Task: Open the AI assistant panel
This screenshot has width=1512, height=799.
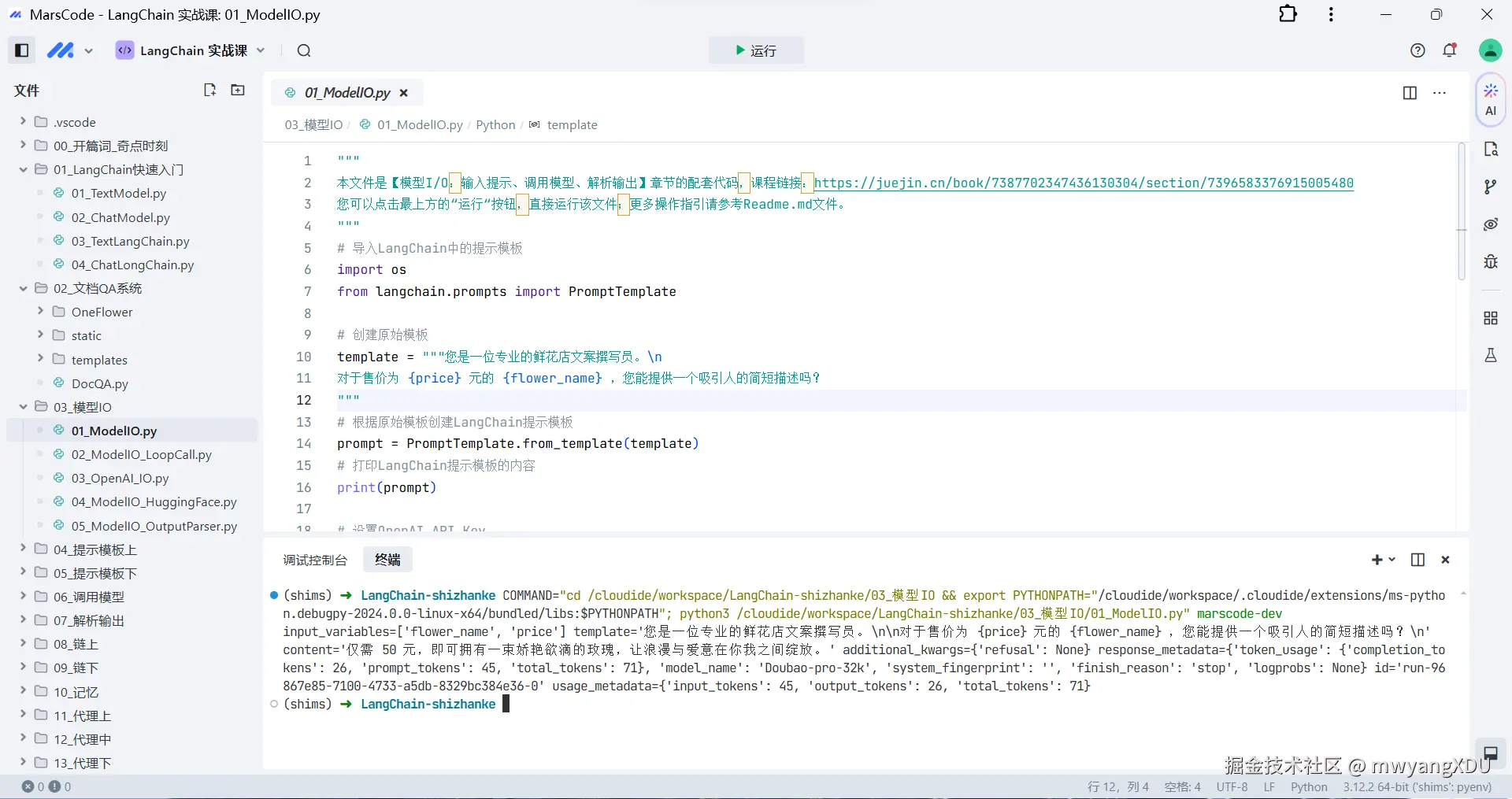Action: click(1490, 99)
